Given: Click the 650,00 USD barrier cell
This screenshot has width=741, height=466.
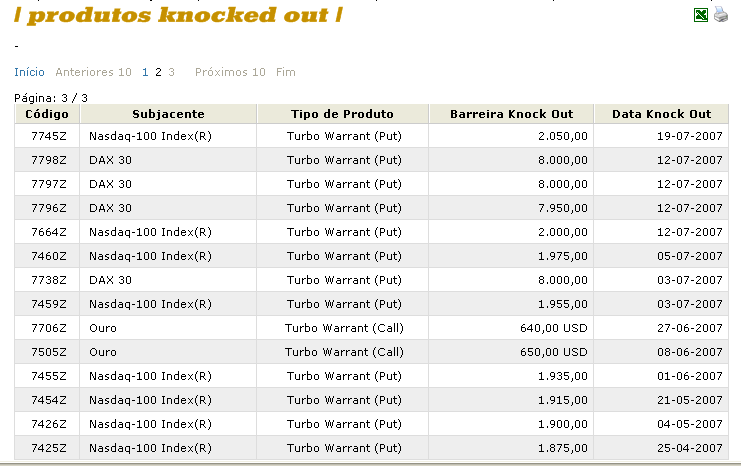Looking at the screenshot, I should tap(551, 352).
